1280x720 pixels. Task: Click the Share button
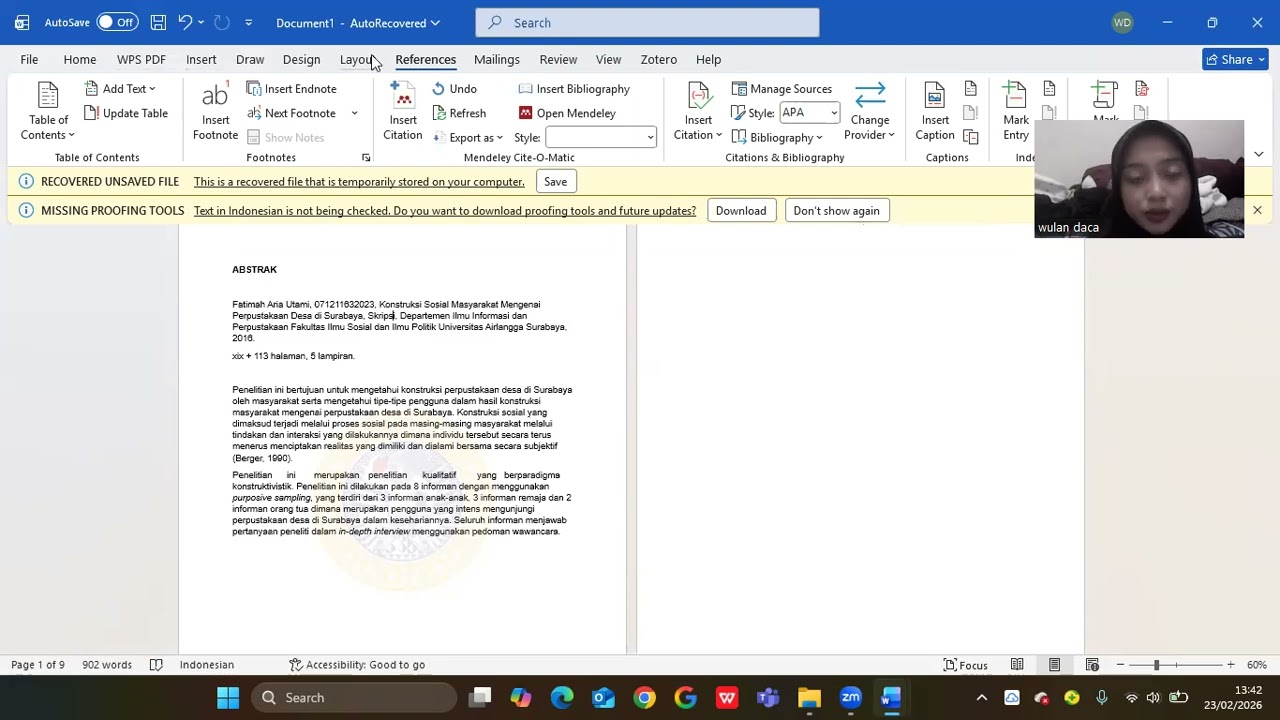tap(1236, 59)
